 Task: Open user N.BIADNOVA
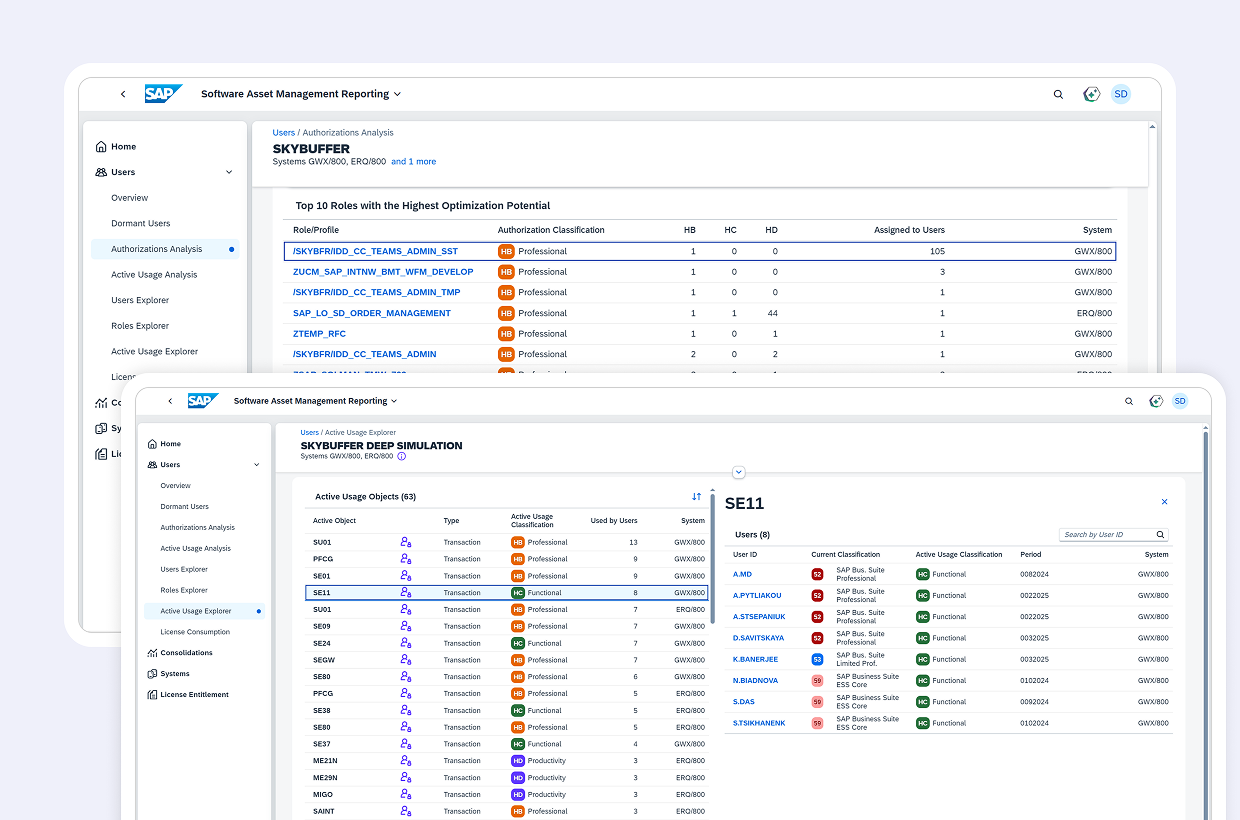(755, 681)
